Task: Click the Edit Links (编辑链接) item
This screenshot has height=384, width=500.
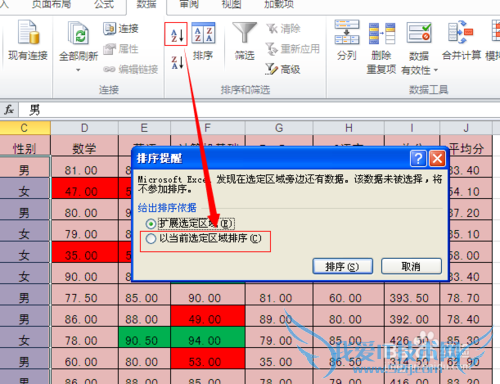Action: (x=130, y=69)
